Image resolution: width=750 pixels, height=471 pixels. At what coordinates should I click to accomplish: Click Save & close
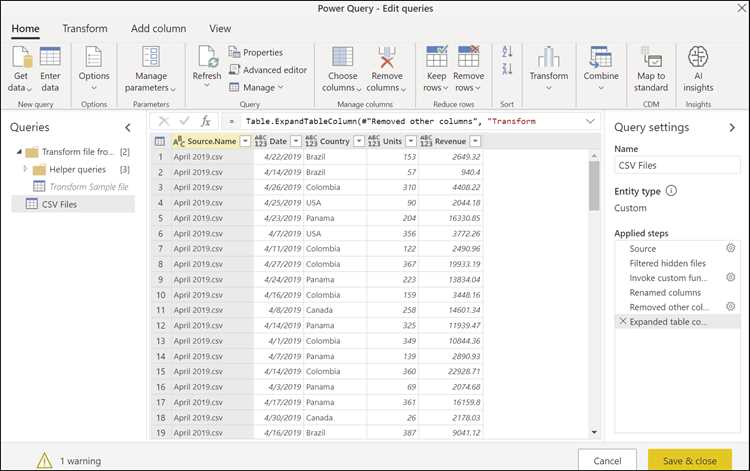[x=690, y=460]
